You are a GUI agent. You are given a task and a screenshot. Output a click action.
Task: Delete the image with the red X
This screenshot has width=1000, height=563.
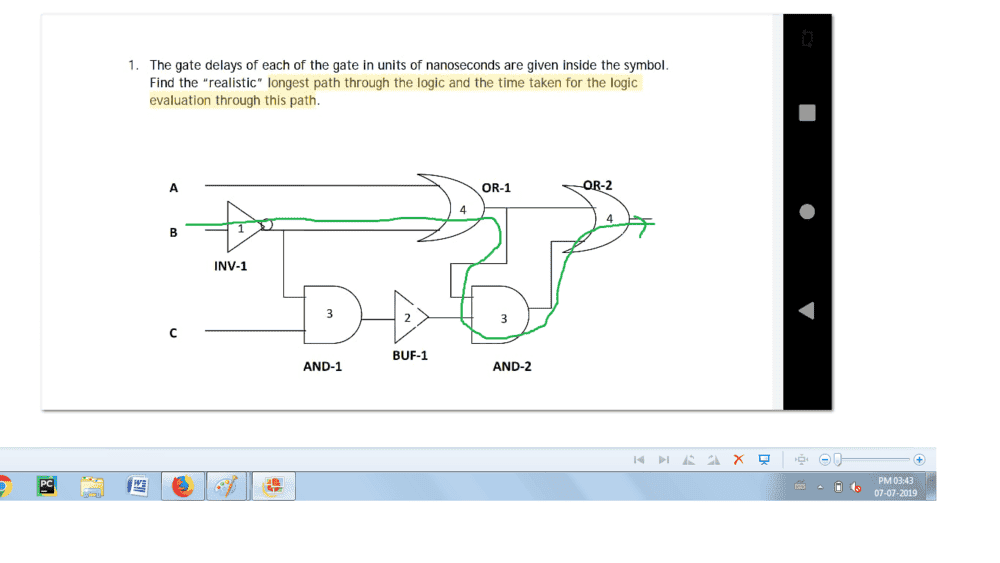click(x=738, y=460)
